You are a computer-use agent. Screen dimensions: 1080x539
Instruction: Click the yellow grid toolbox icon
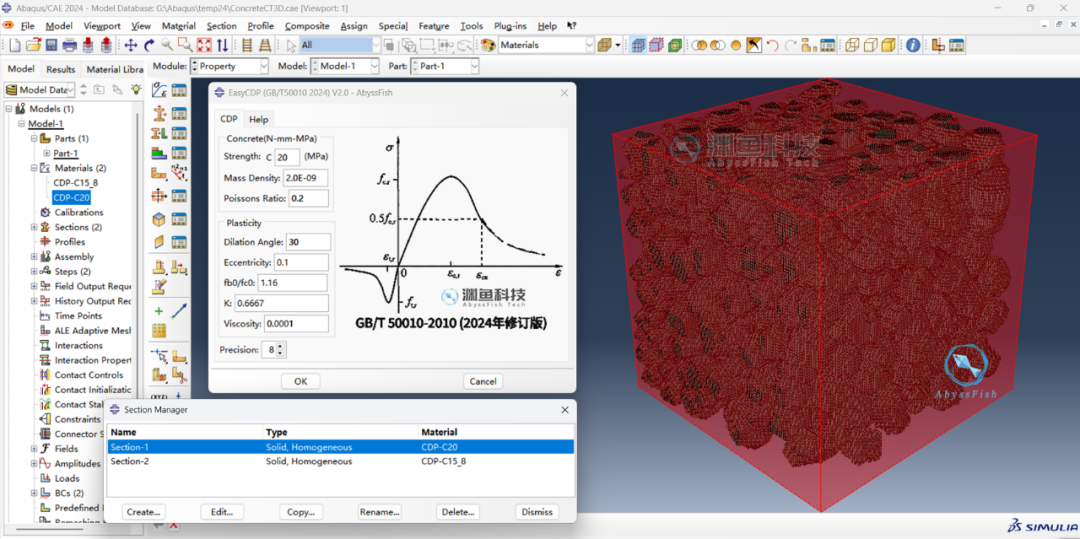pyautogui.click(x=159, y=330)
